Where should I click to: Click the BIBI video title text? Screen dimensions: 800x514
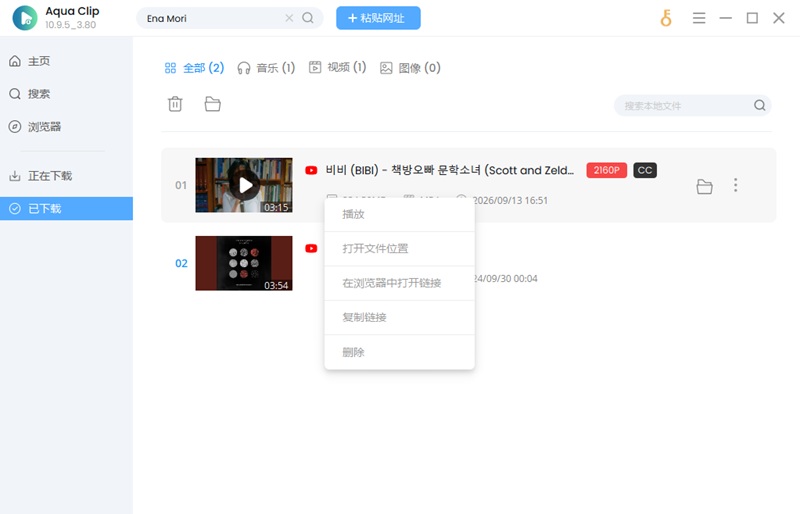(x=450, y=170)
